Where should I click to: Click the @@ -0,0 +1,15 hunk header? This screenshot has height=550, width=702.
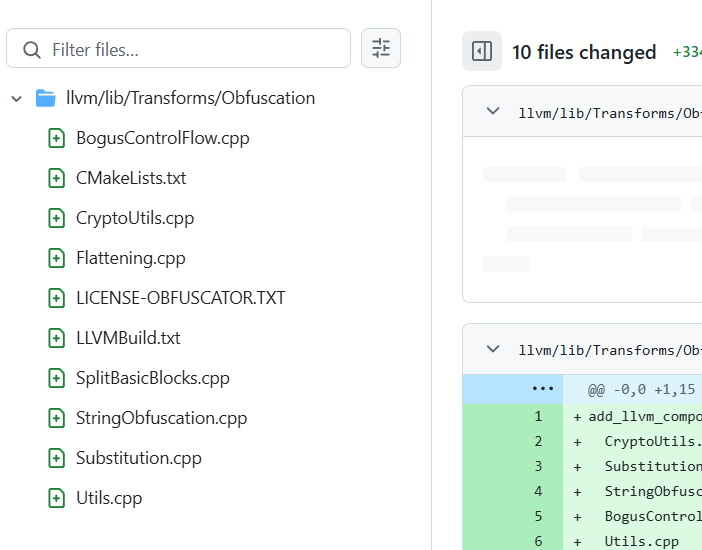(x=642, y=390)
